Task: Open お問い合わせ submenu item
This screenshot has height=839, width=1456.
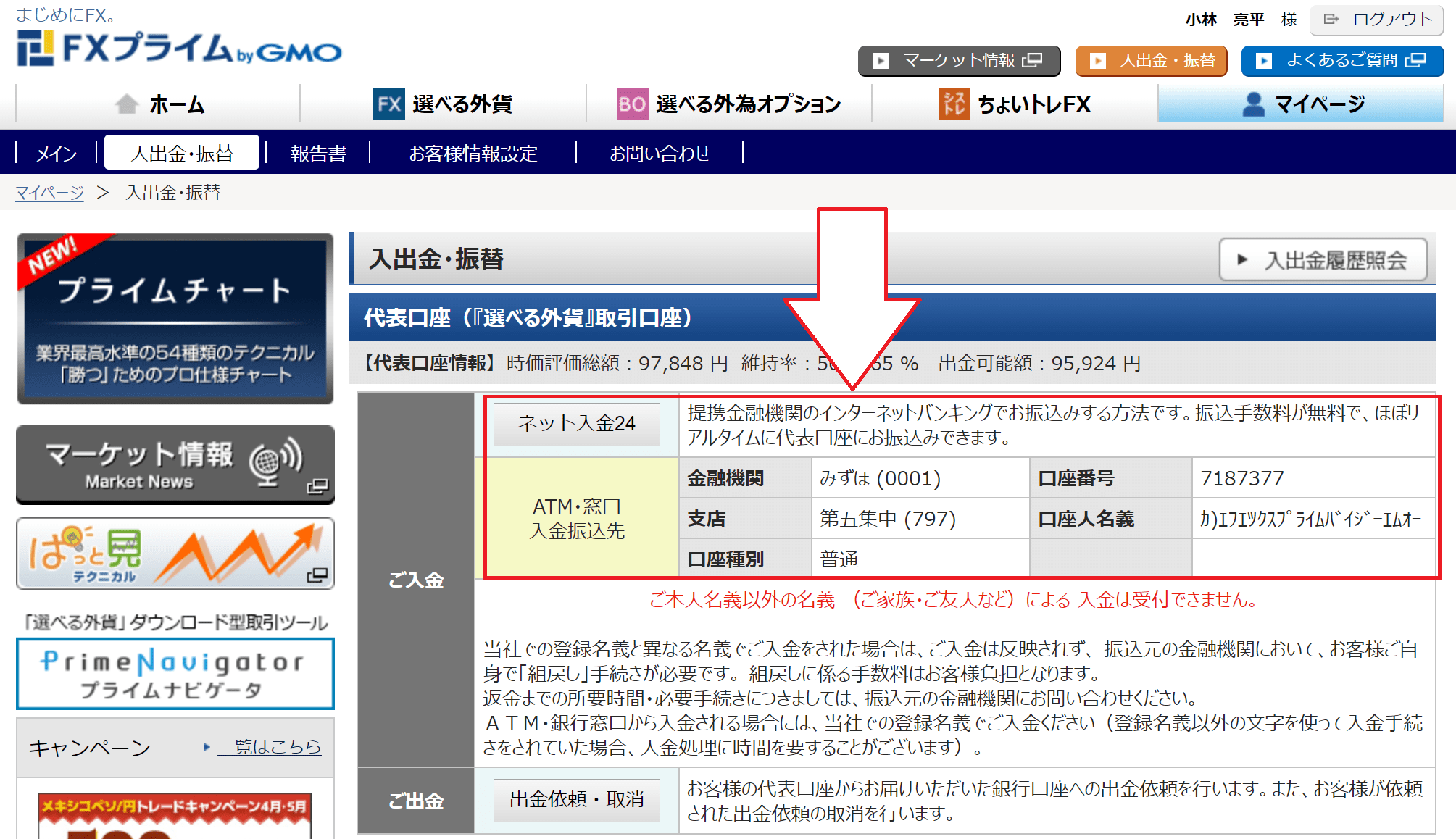Action: coord(660,153)
